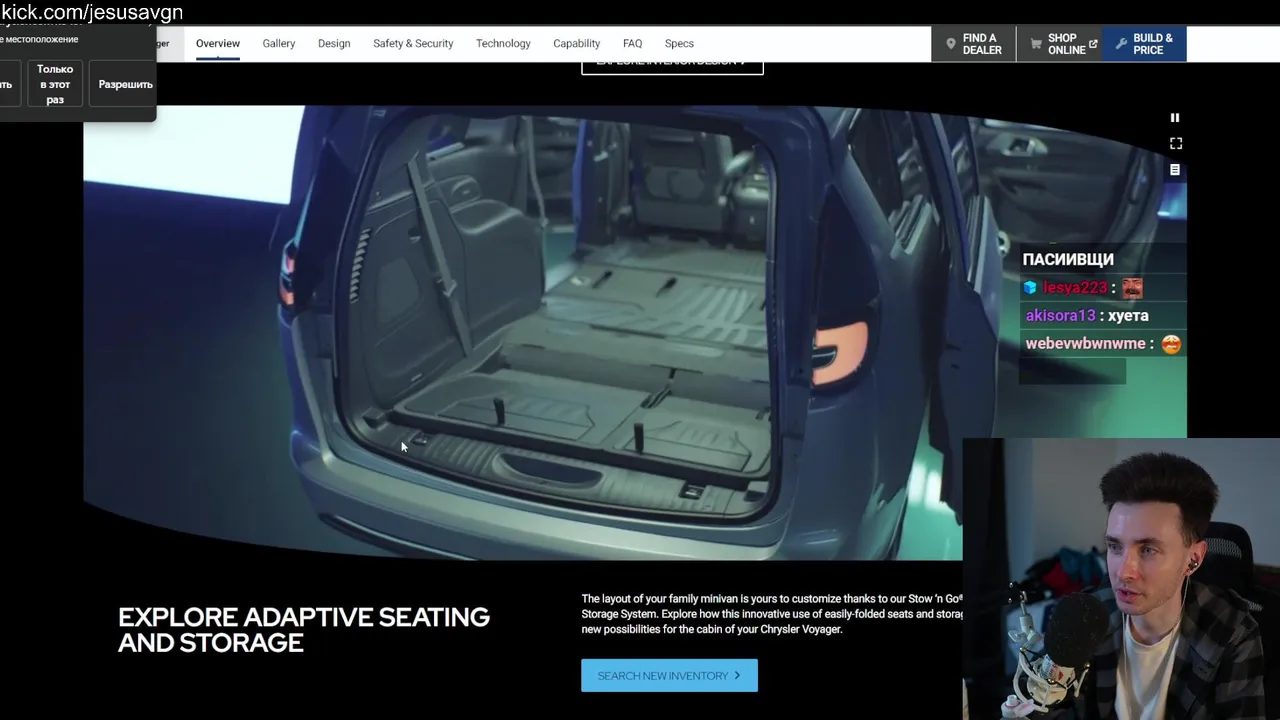1280x720 pixels.
Task: Click the Find a Dealer location pin icon
Action: click(x=951, y=44)
